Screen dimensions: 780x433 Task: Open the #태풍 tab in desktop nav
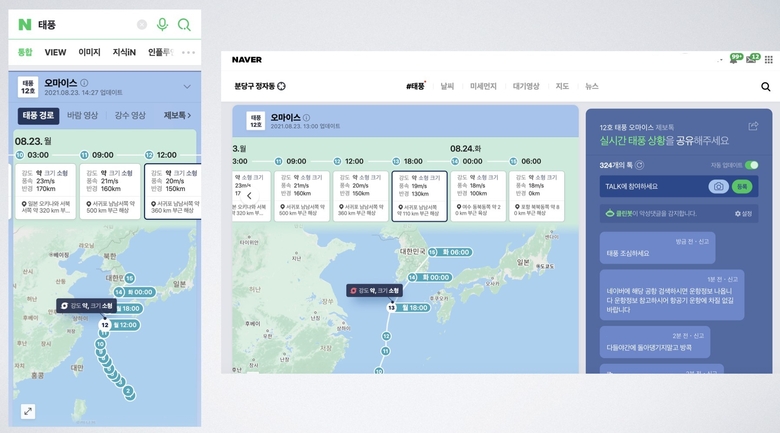tap(415, 86)
